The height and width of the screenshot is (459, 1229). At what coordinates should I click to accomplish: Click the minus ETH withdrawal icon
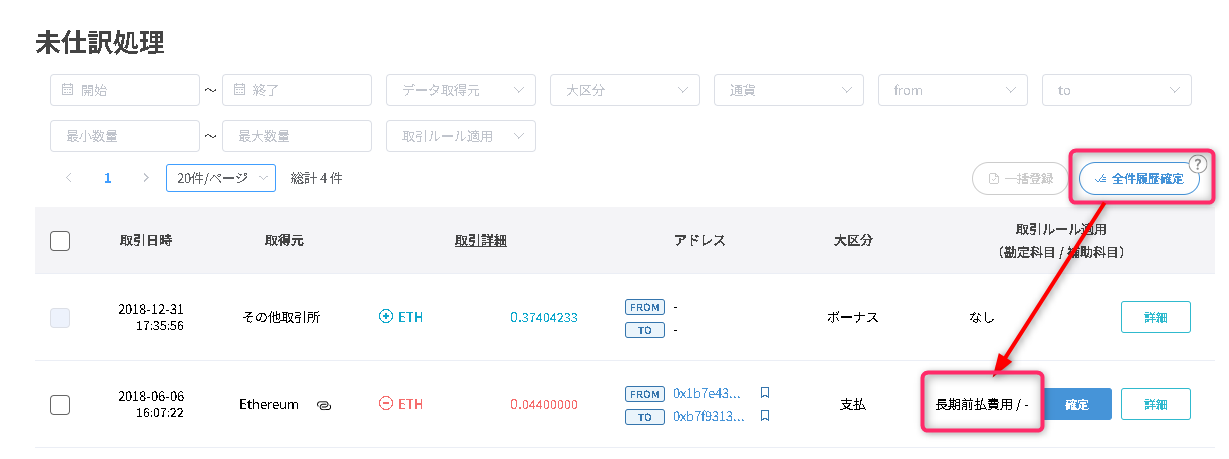pos(386,404)
